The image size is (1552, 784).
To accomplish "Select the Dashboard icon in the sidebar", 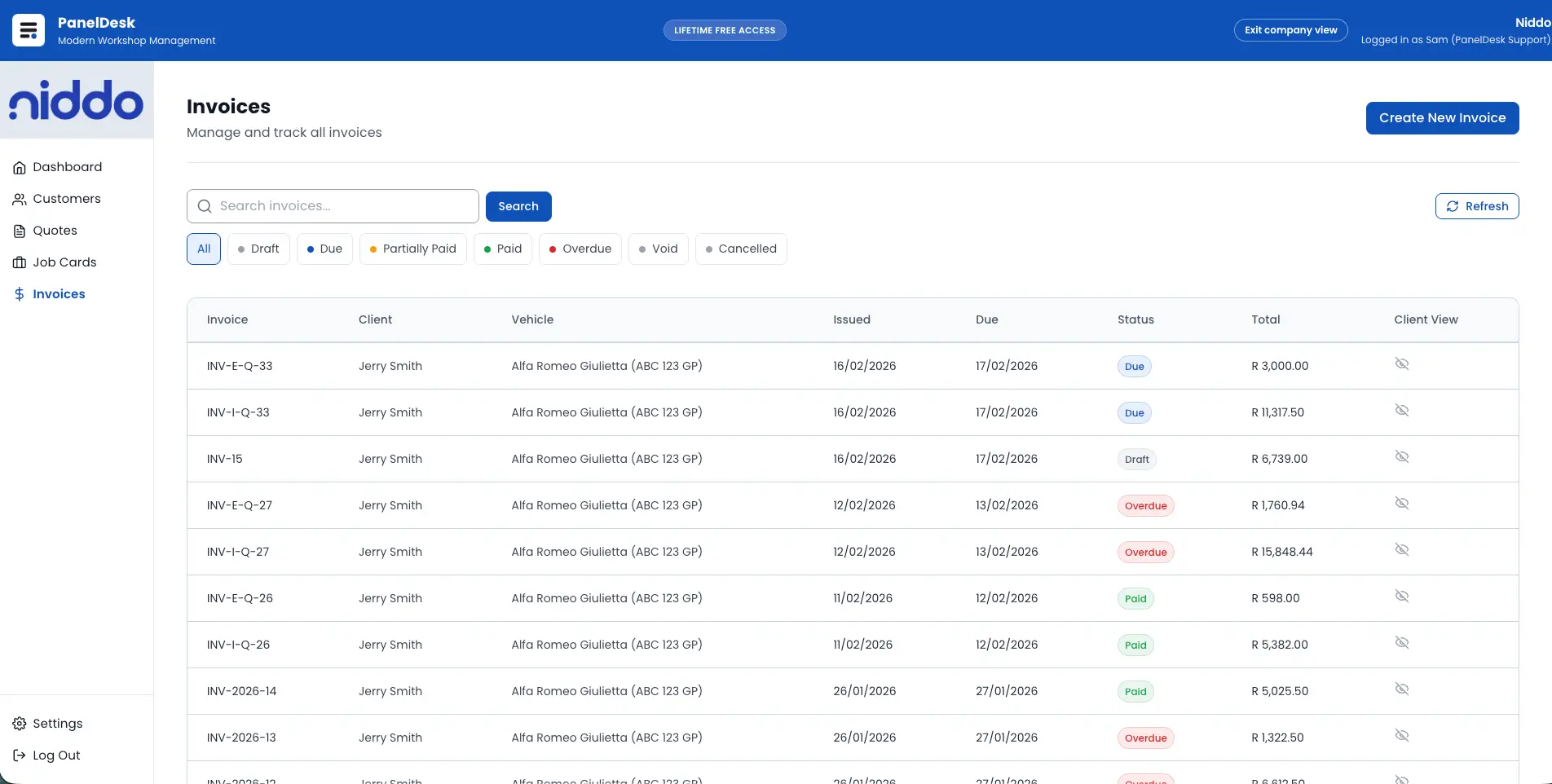I will point(20,166).
